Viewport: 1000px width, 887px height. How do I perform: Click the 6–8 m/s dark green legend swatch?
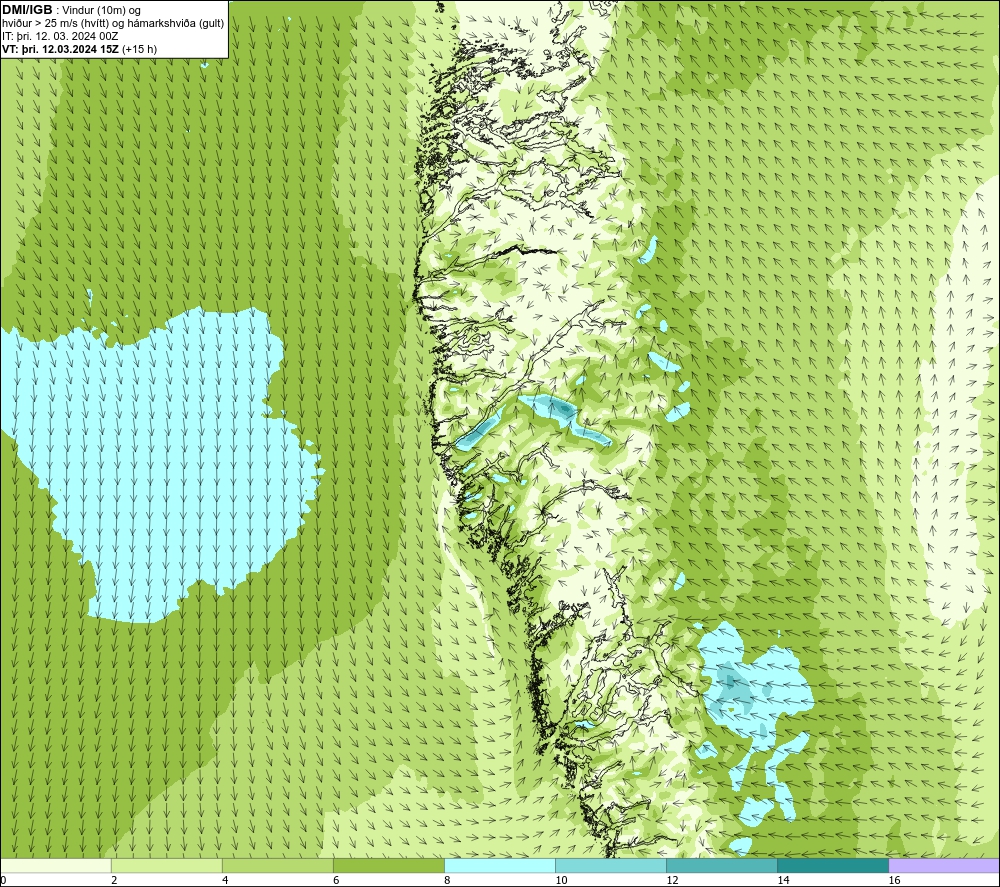click(x=388, y=865)
